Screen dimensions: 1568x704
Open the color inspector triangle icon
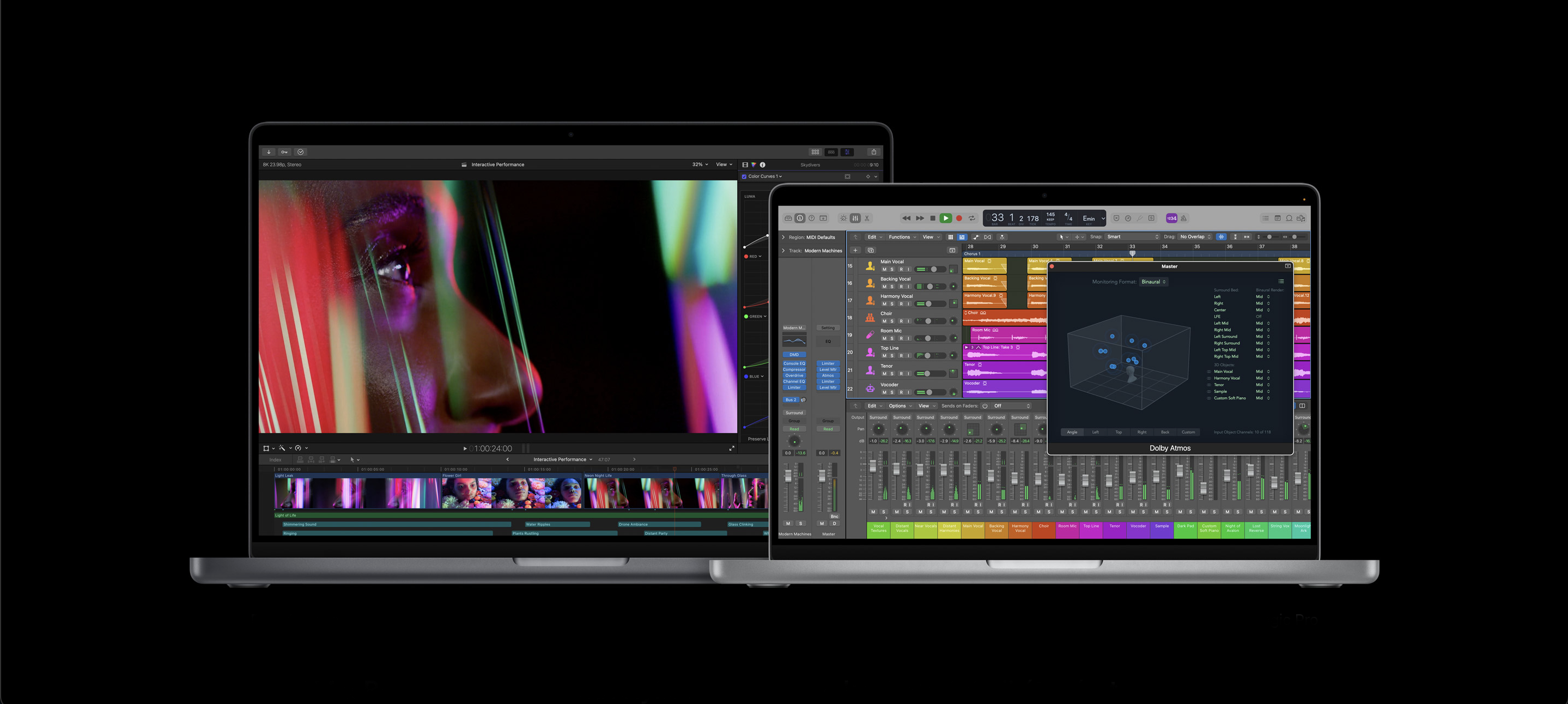coord(753,165)
